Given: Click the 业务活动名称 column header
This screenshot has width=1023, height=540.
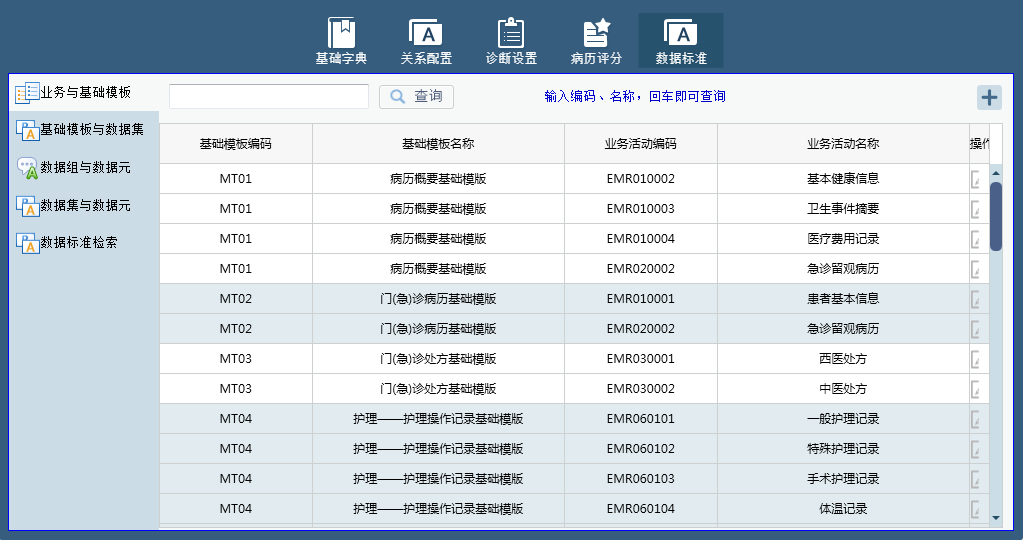Looking at the screenshot, I should (x=843, y=143).
